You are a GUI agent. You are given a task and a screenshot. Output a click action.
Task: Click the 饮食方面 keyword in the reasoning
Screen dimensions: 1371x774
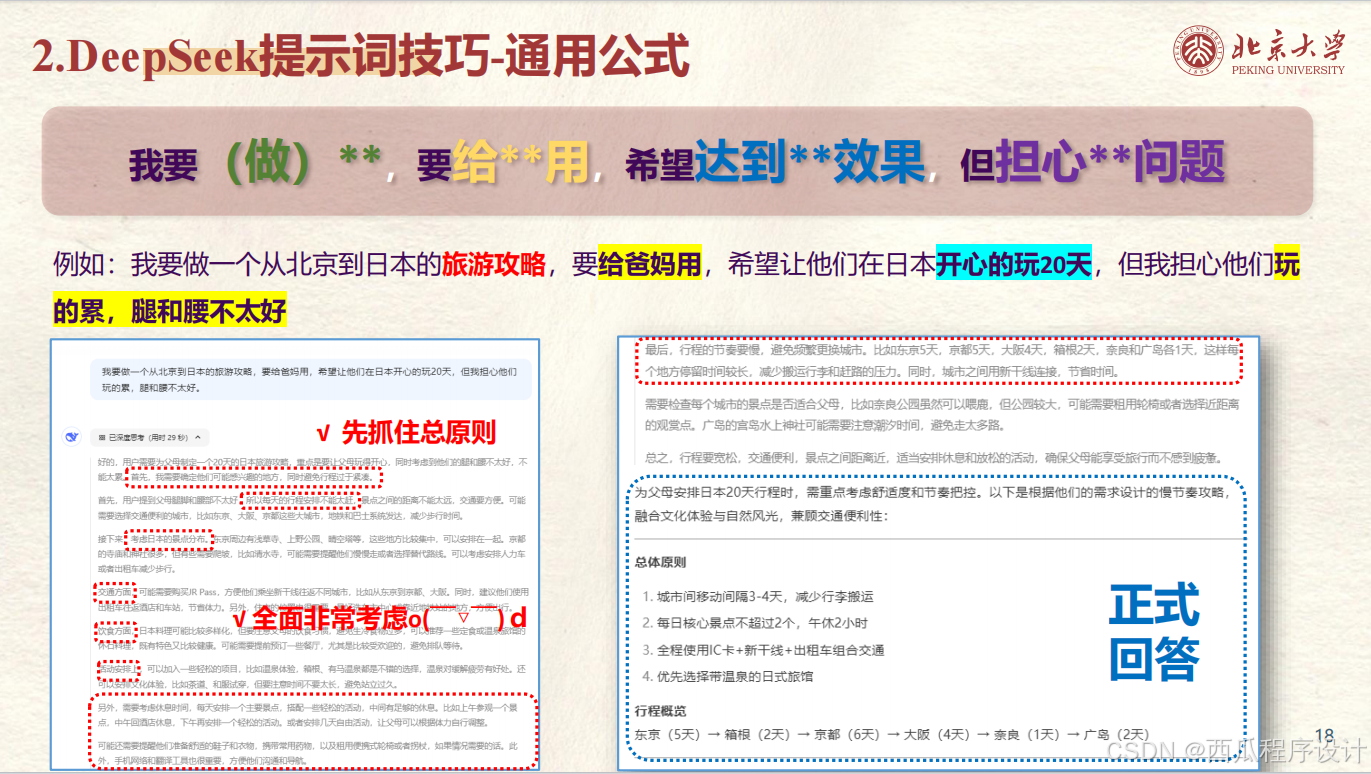pyautogui.click(x=114, y=631)
